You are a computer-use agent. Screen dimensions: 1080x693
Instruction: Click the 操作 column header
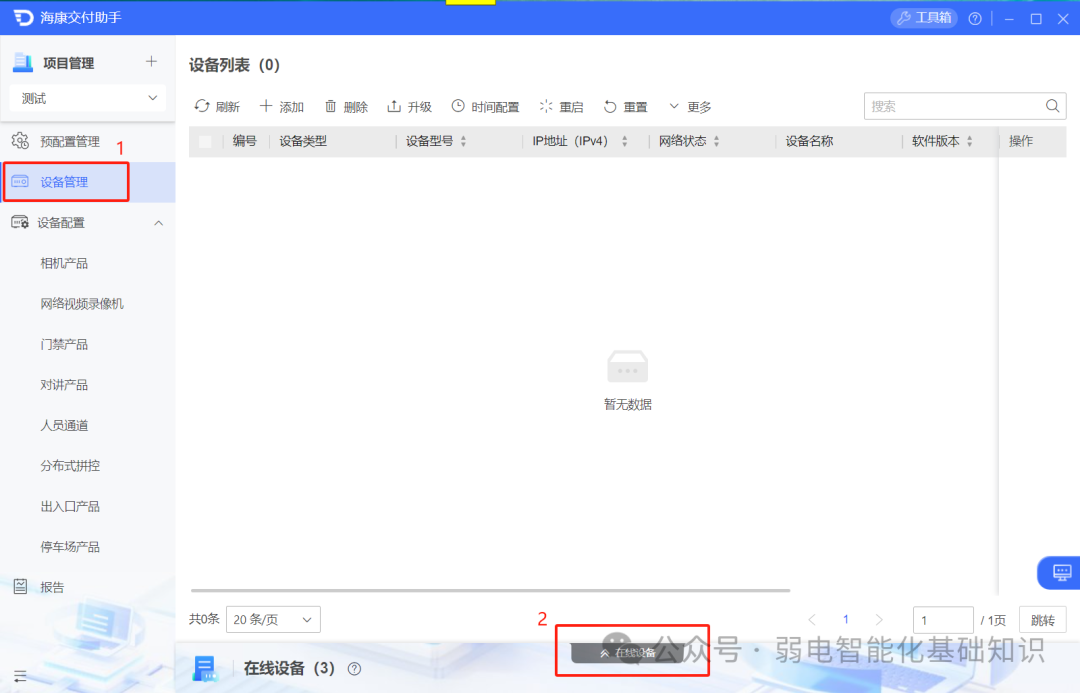coord(1021,141)
